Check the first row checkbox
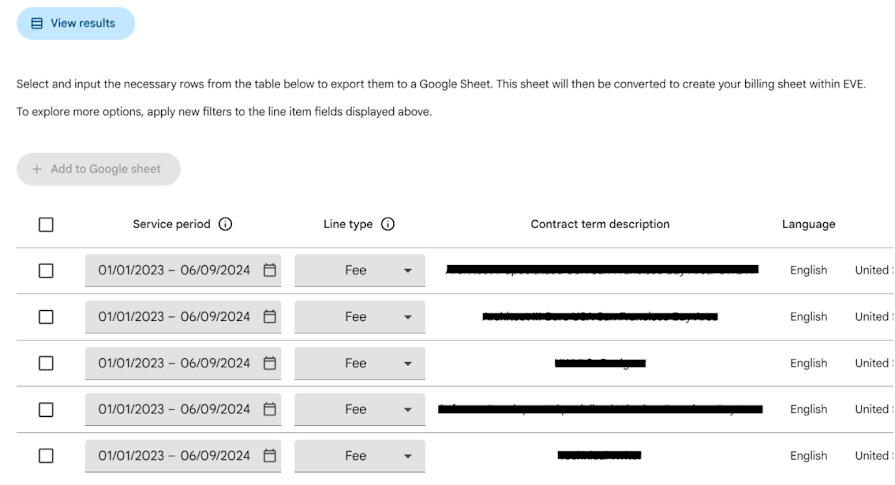The height and width of the screenshot is (485, 895). pos(46,270)
